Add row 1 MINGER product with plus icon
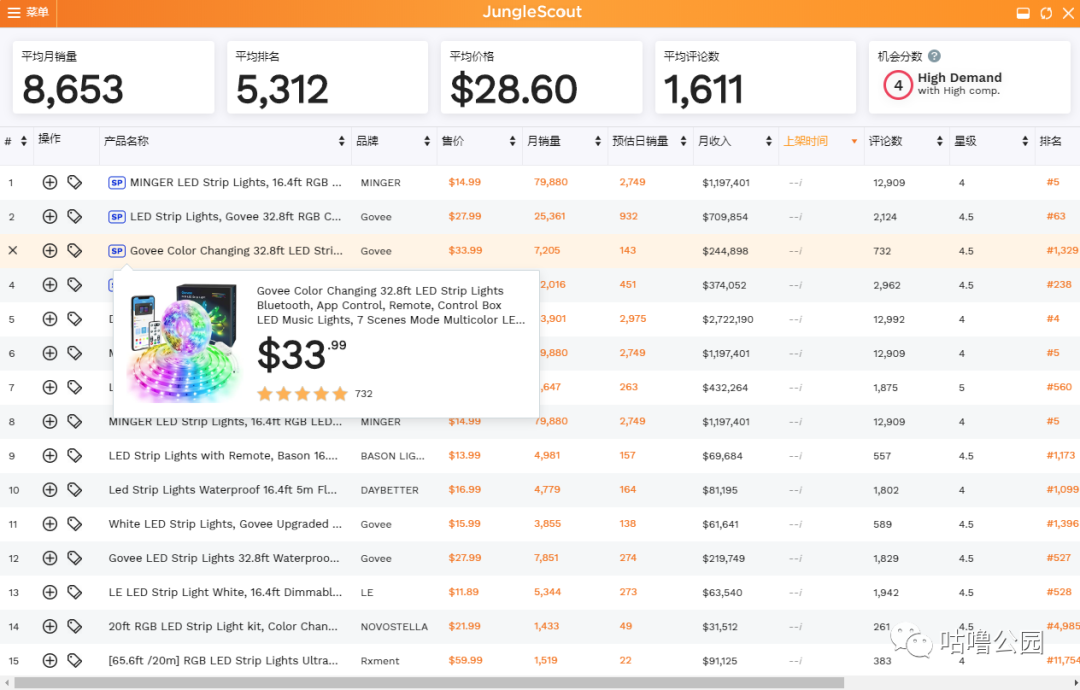1080x690 pixels. point(50,182)
